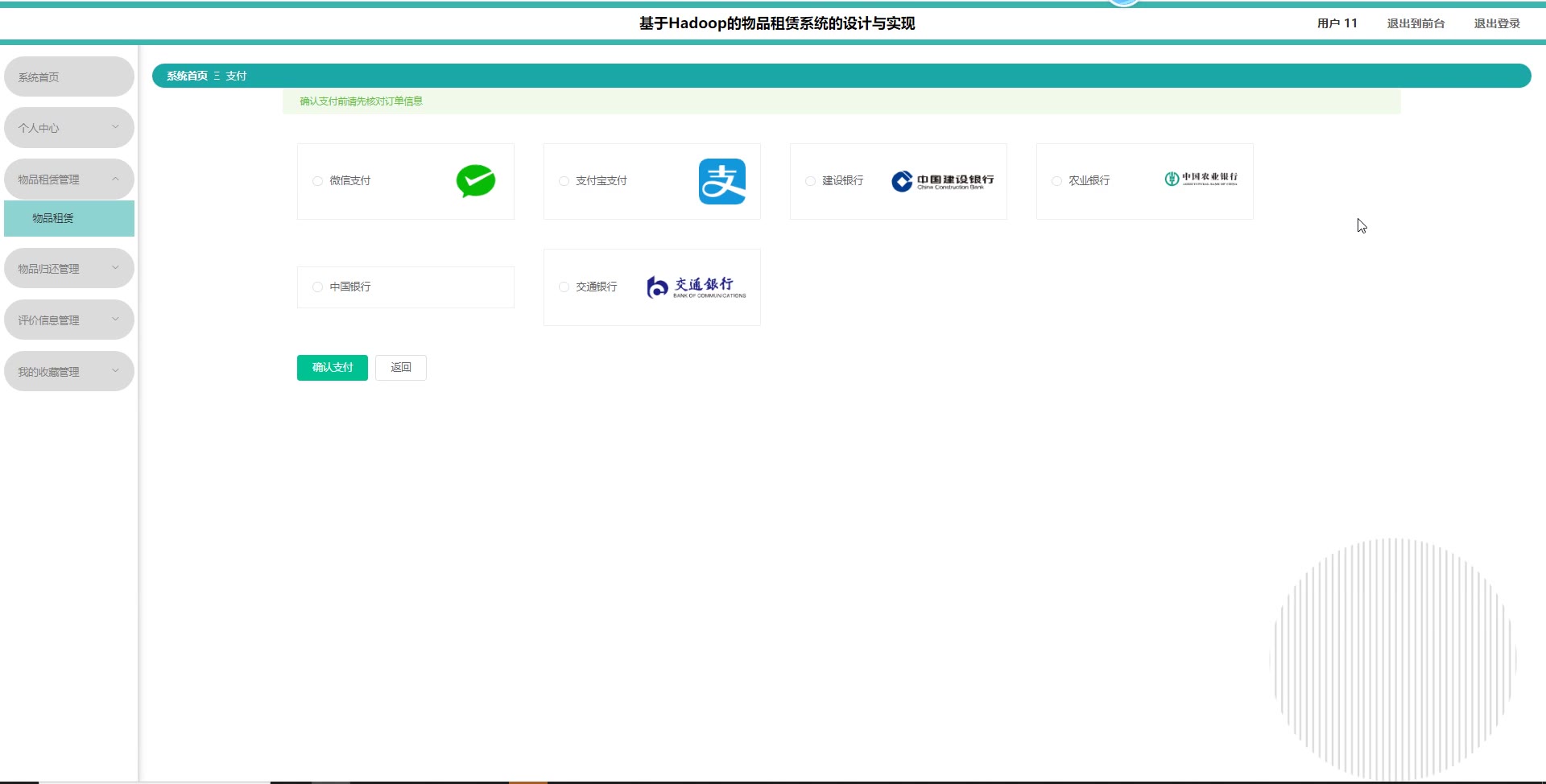The image size is (1546, 784).
Task: Expand the 个人中心 sidebar chevron
Action: tap(115, 127)
